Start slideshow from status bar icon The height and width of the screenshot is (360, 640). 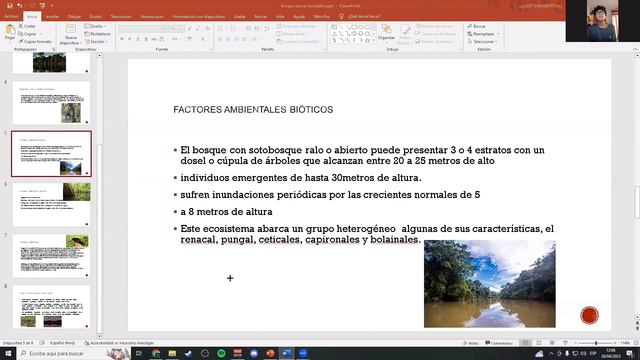[565, 343]
